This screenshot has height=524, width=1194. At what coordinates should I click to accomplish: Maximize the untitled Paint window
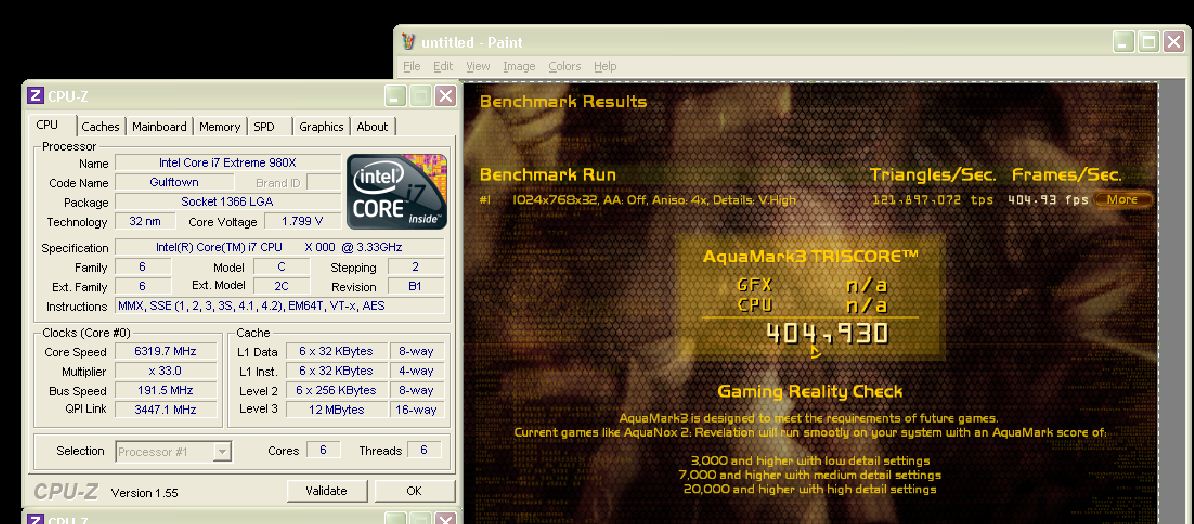(x=1148, y=42)
